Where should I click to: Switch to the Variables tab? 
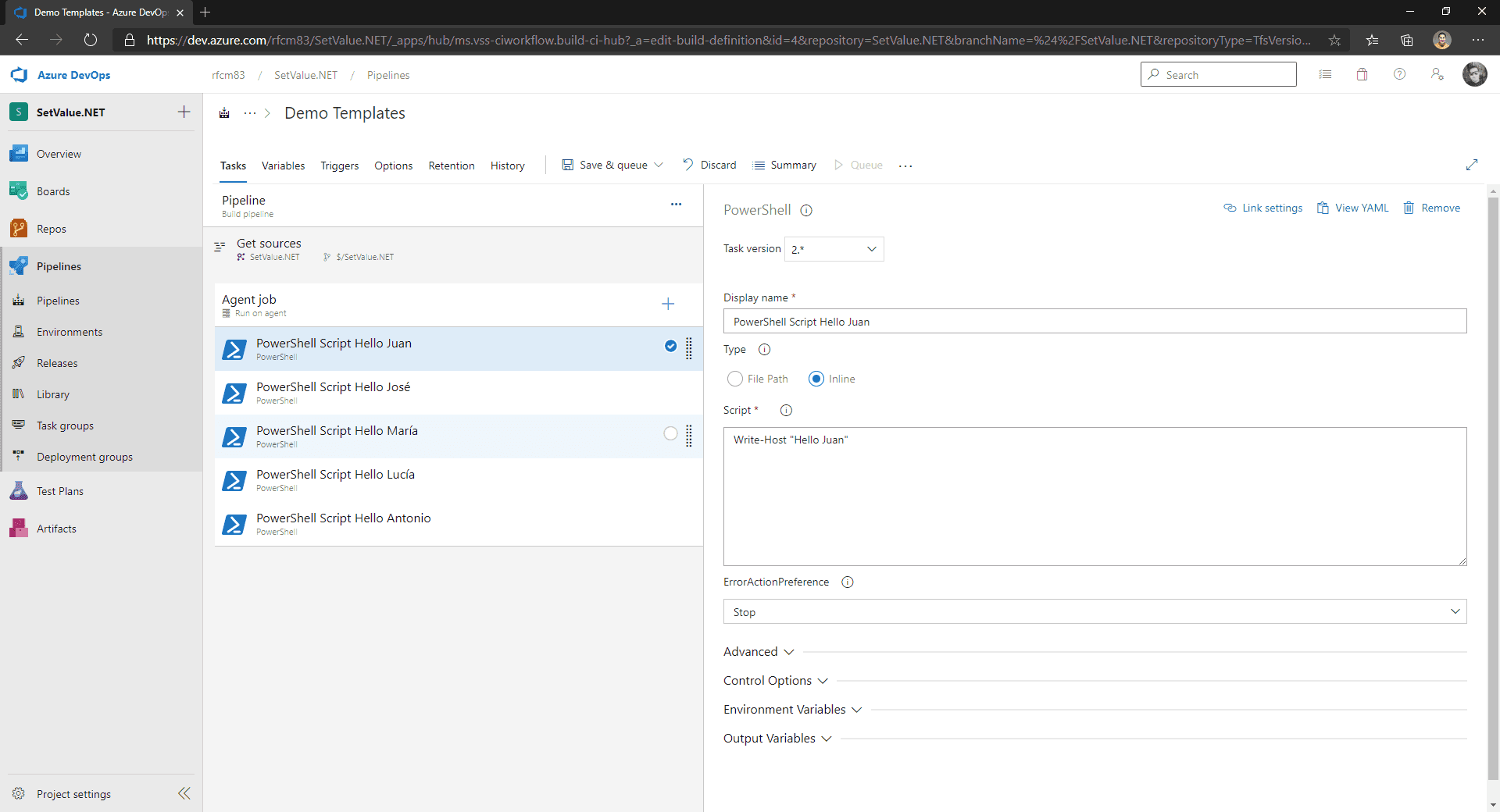click(x=283, y=166)
